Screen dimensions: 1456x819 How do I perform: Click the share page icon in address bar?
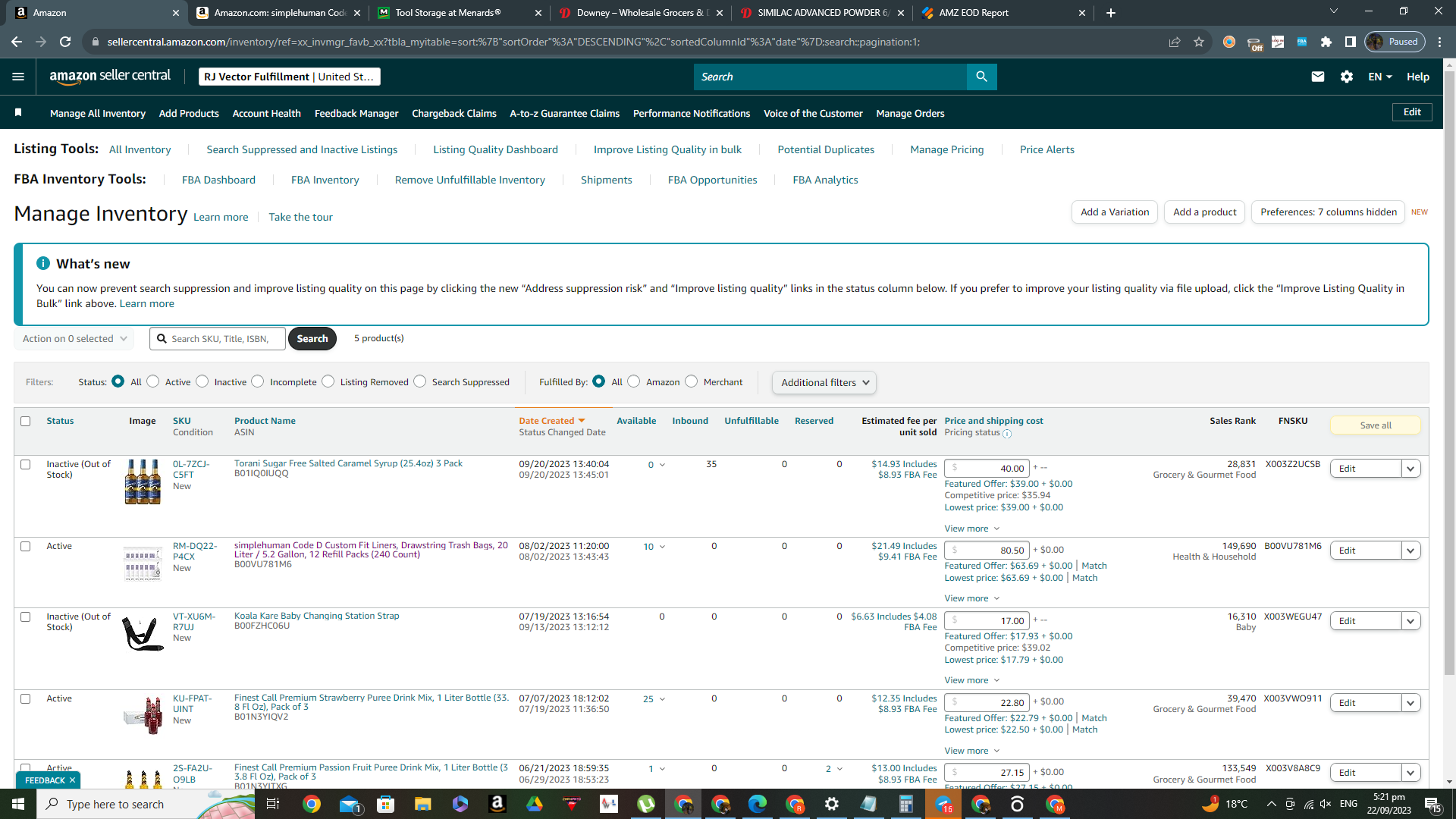tap(1175, 42)
